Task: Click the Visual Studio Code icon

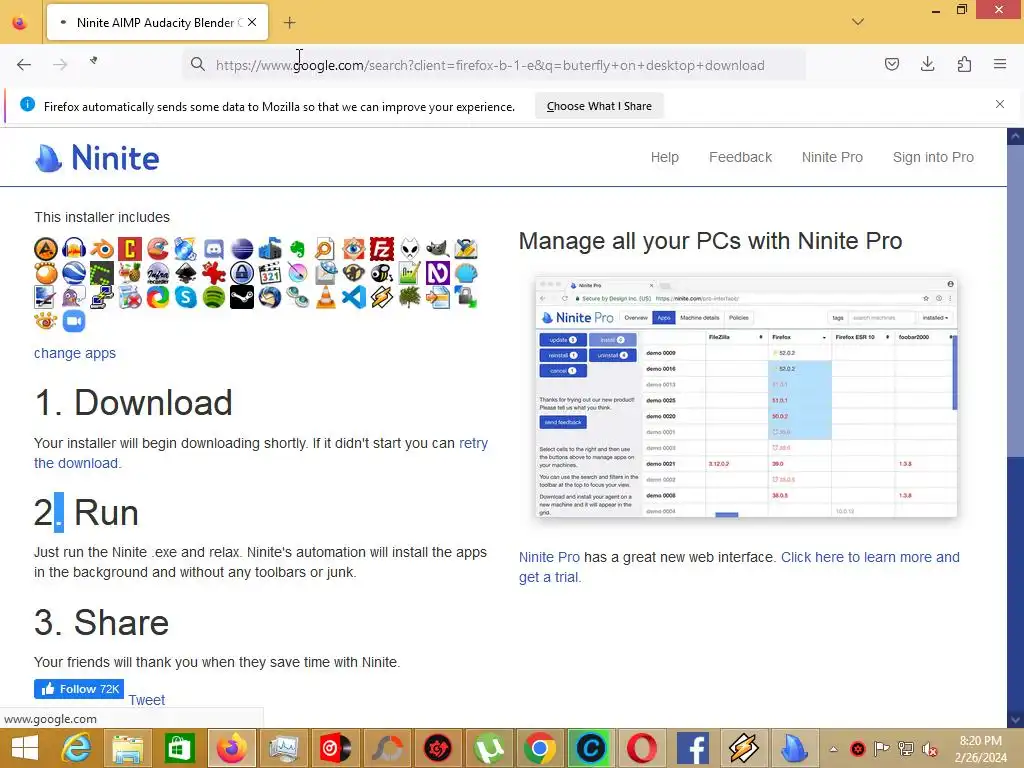Action: point(353,297)
